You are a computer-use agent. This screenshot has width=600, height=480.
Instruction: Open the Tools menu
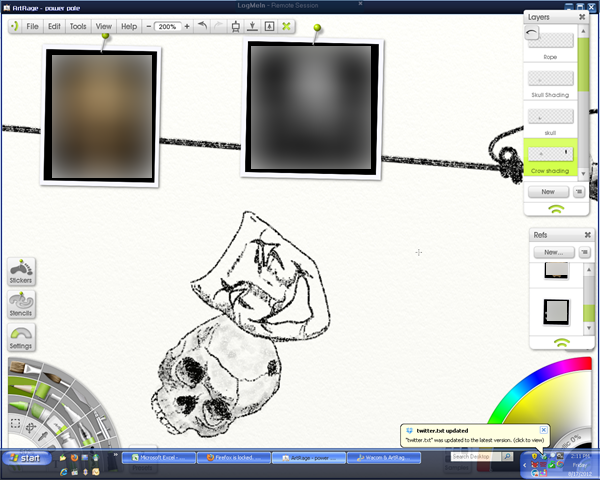[78, 26]
